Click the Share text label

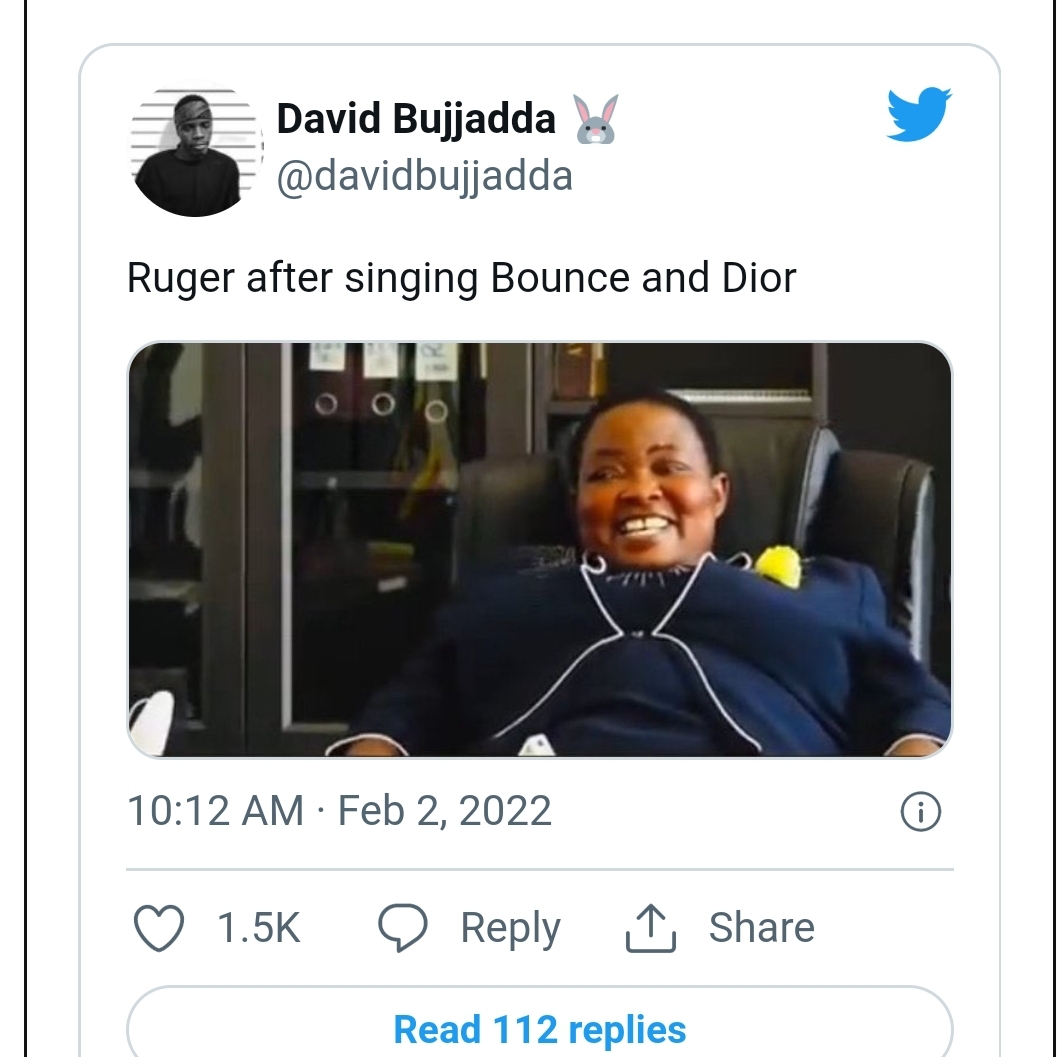762,928
